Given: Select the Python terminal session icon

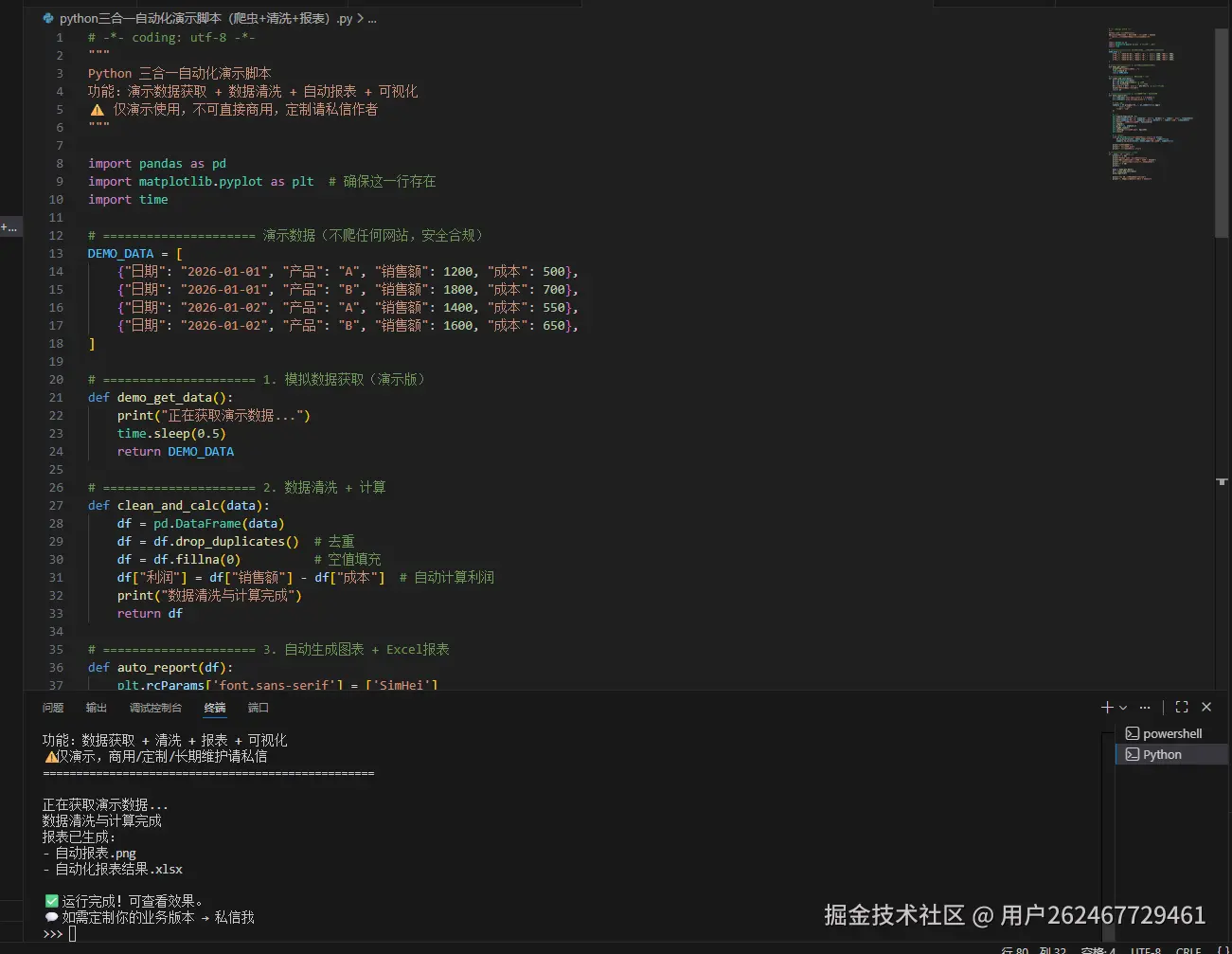Looking at the screenshot, I should tap(1132, 754).
